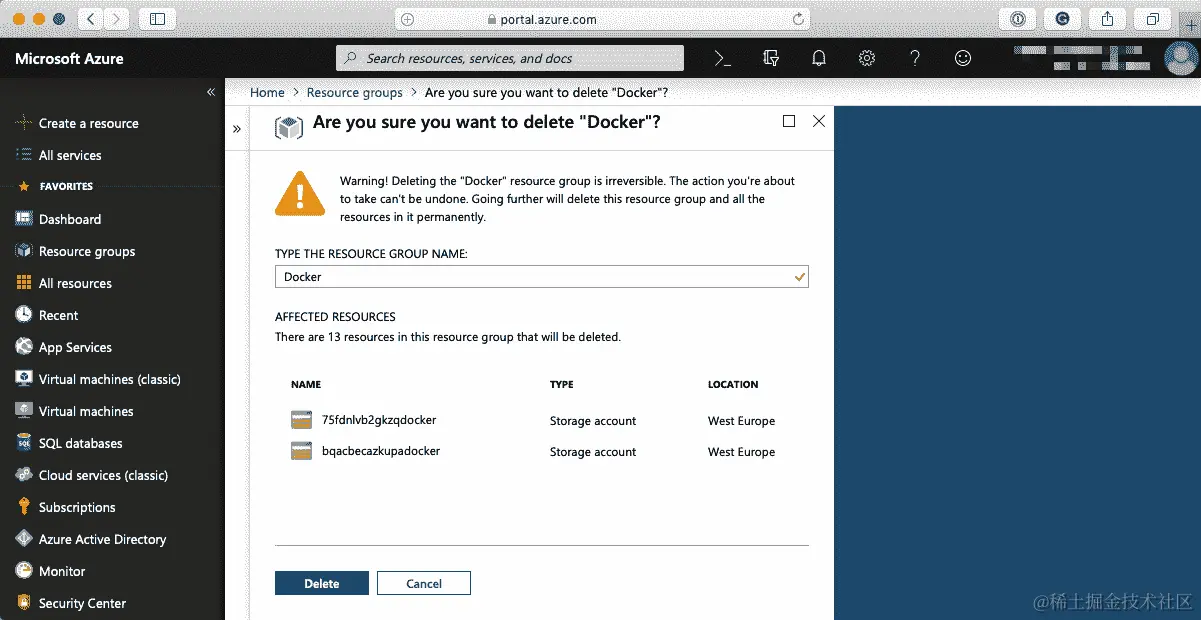Click Security Center shield icon
The image size is (1201, 620).
(24, 603)
